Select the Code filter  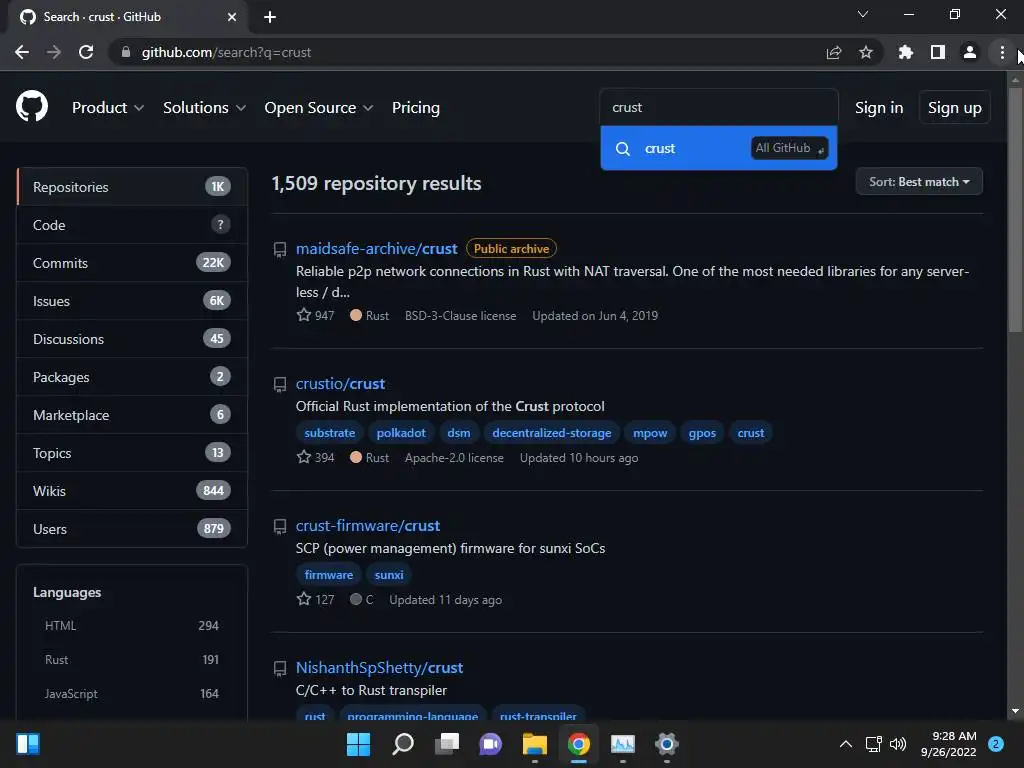point(132,225)
